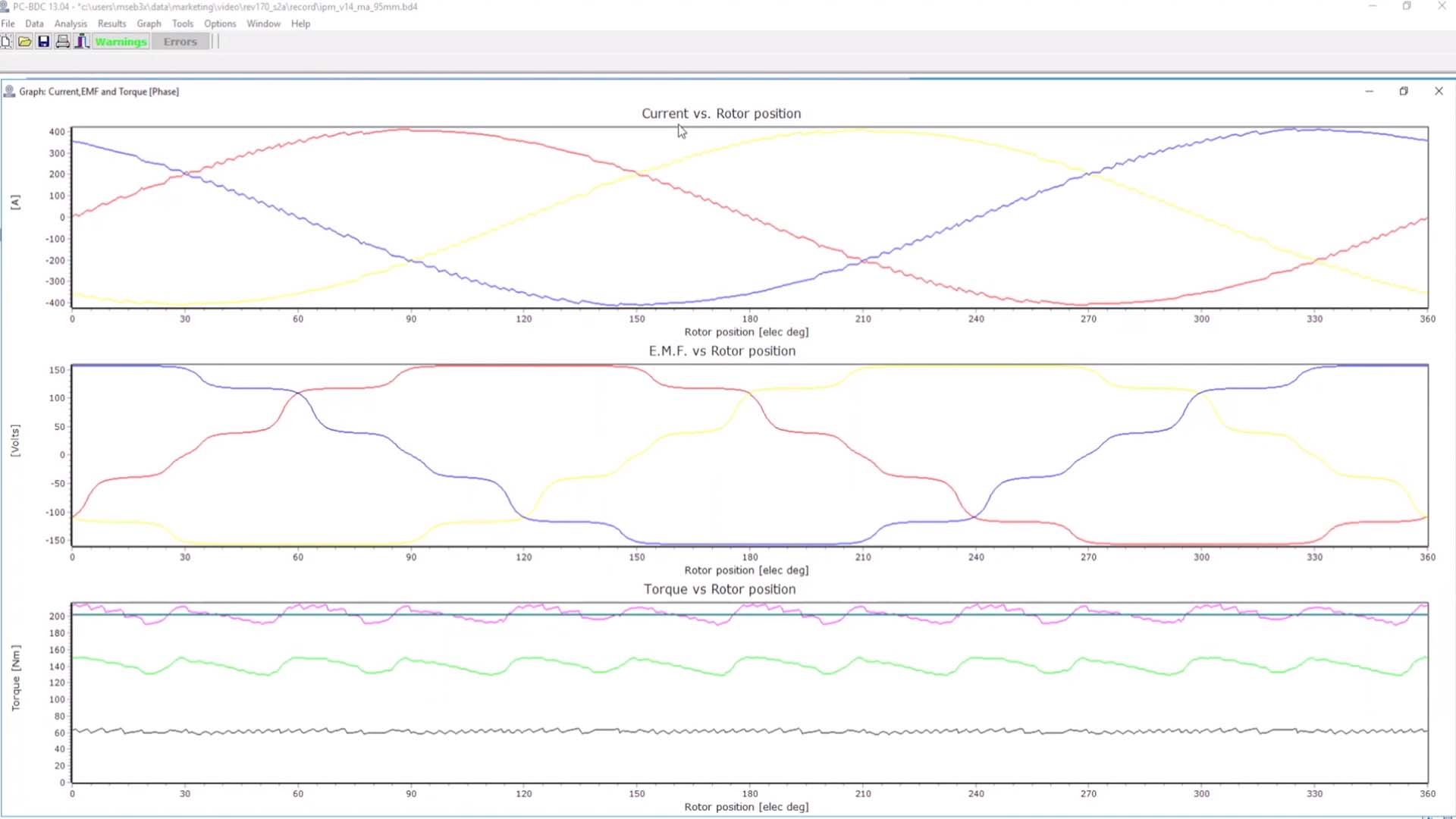
Task: Click the Print toolbar icon
Action: click(x=63, y=42)
